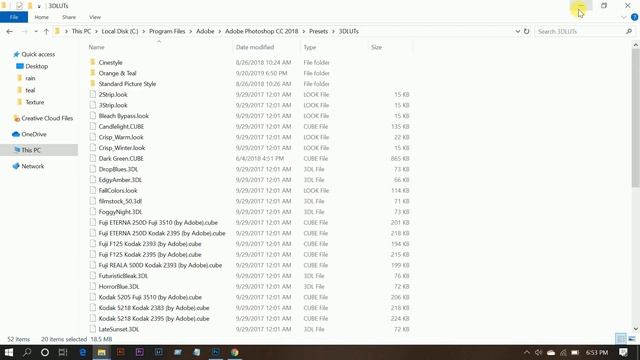
Task: Select Dark Green.CUBE file
Action: [x=121, y=158]
